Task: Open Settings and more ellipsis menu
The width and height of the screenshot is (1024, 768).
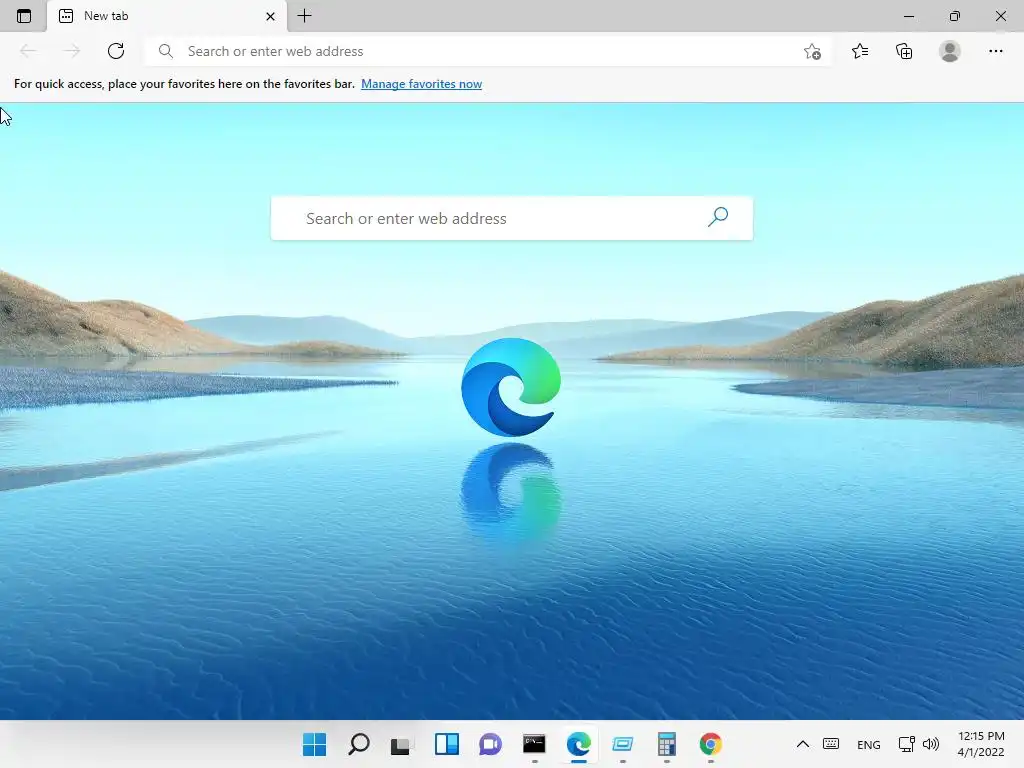Action: [995, 51]
